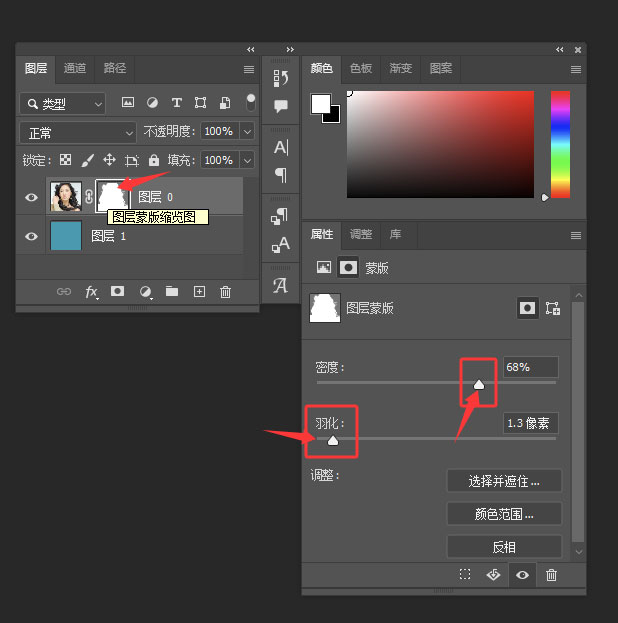618x623 pixels.
Task: Open the Paragraph Styles panel icon
Action: (x=280, y=216)
